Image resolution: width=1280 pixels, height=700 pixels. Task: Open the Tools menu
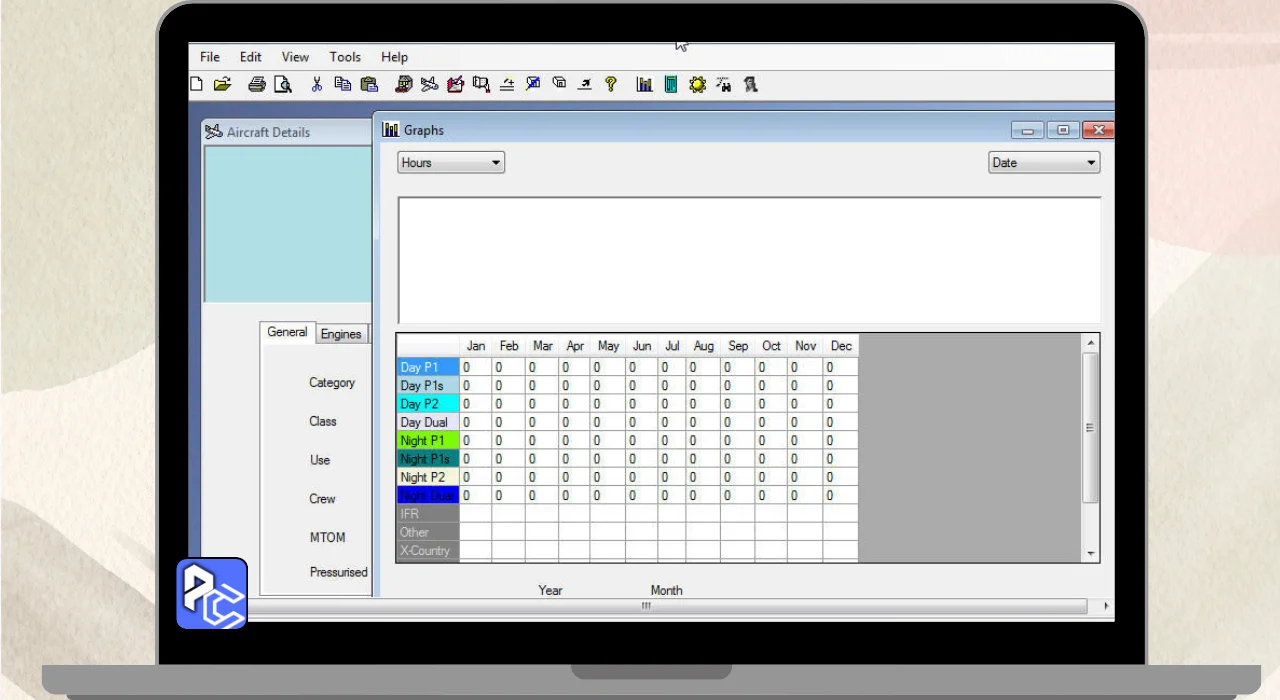click(345, 57)
